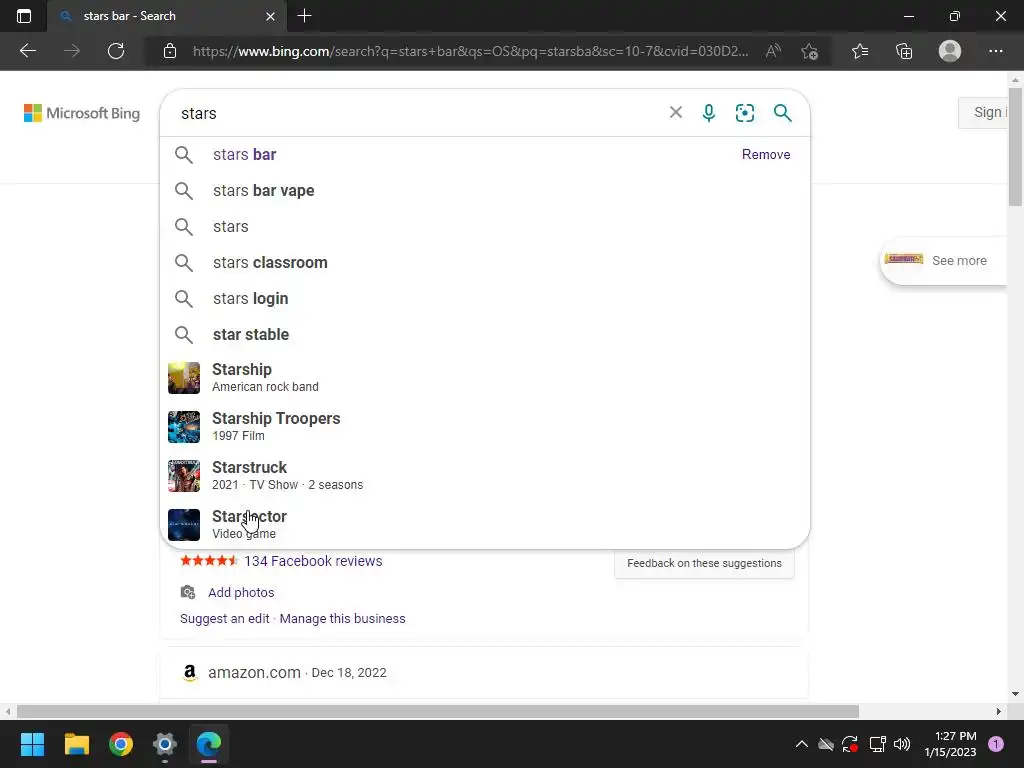Image resolution: width=1024 pixels, height=768 pixels.
Task: View site information lock icon
Action: tap(170, 51)
